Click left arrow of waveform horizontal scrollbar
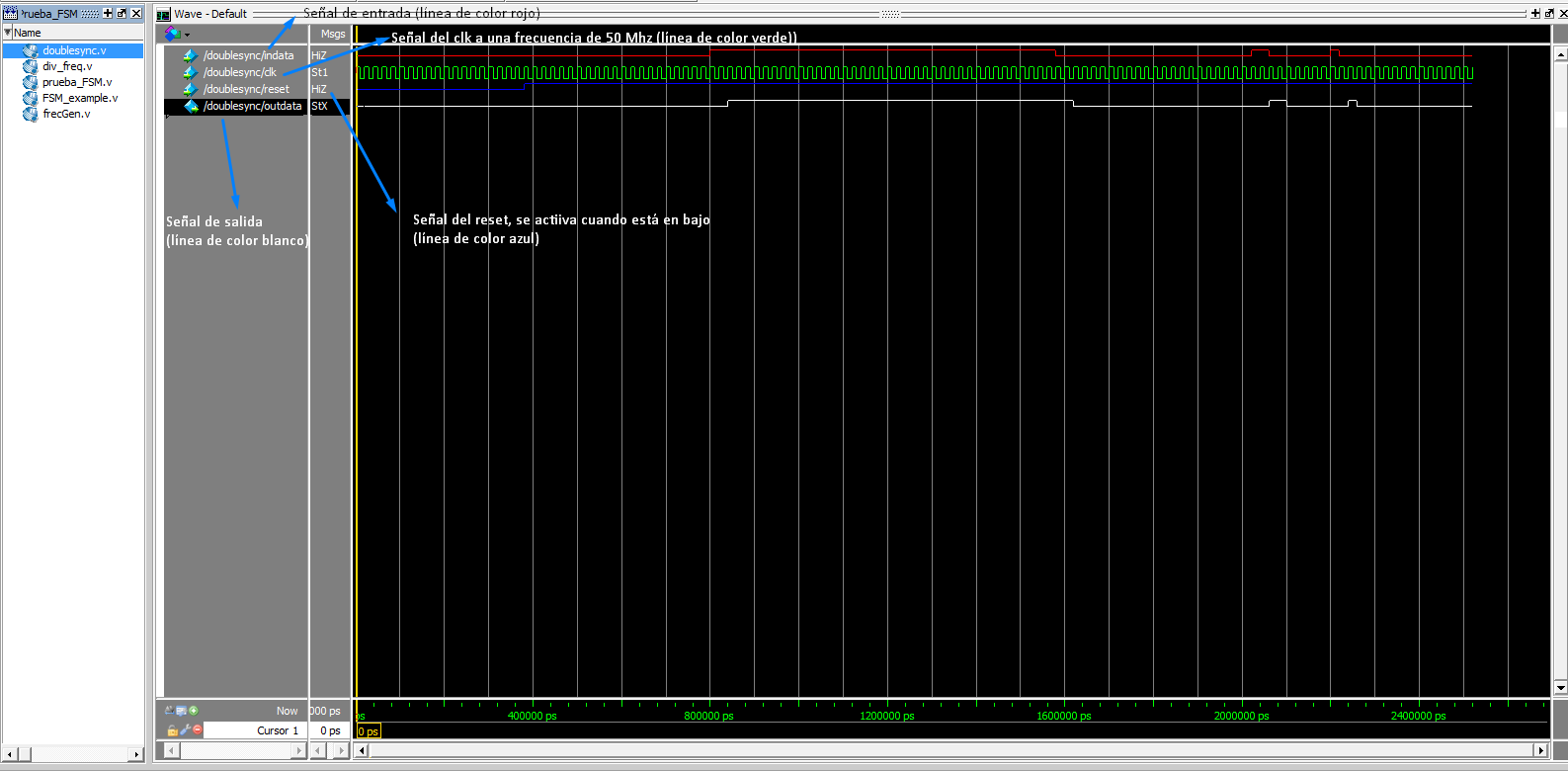The height and width of the screenshot is (771, 1568). (362, 751)
